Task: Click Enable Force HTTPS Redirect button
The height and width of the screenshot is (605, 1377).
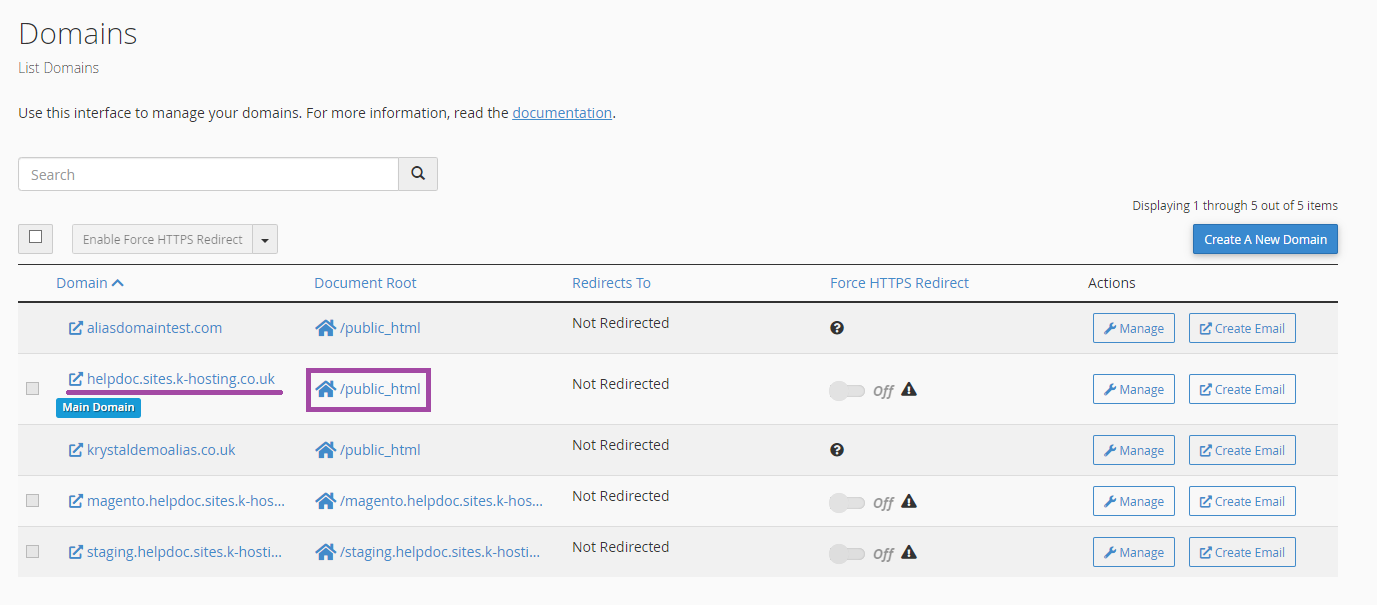Action: click(162, 239)
